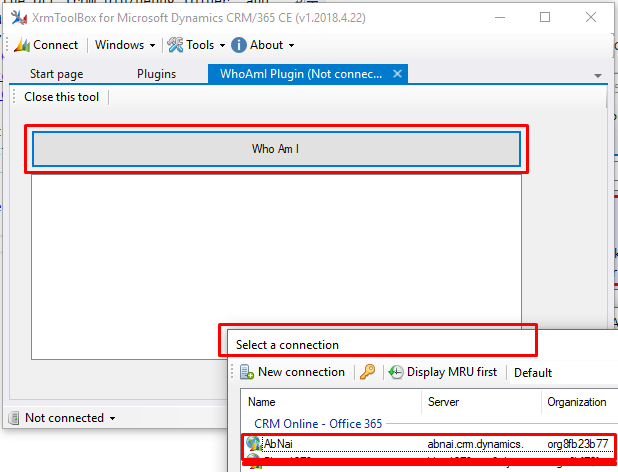Click the gold key icon

pyautogui.click(x=367, y=372)
